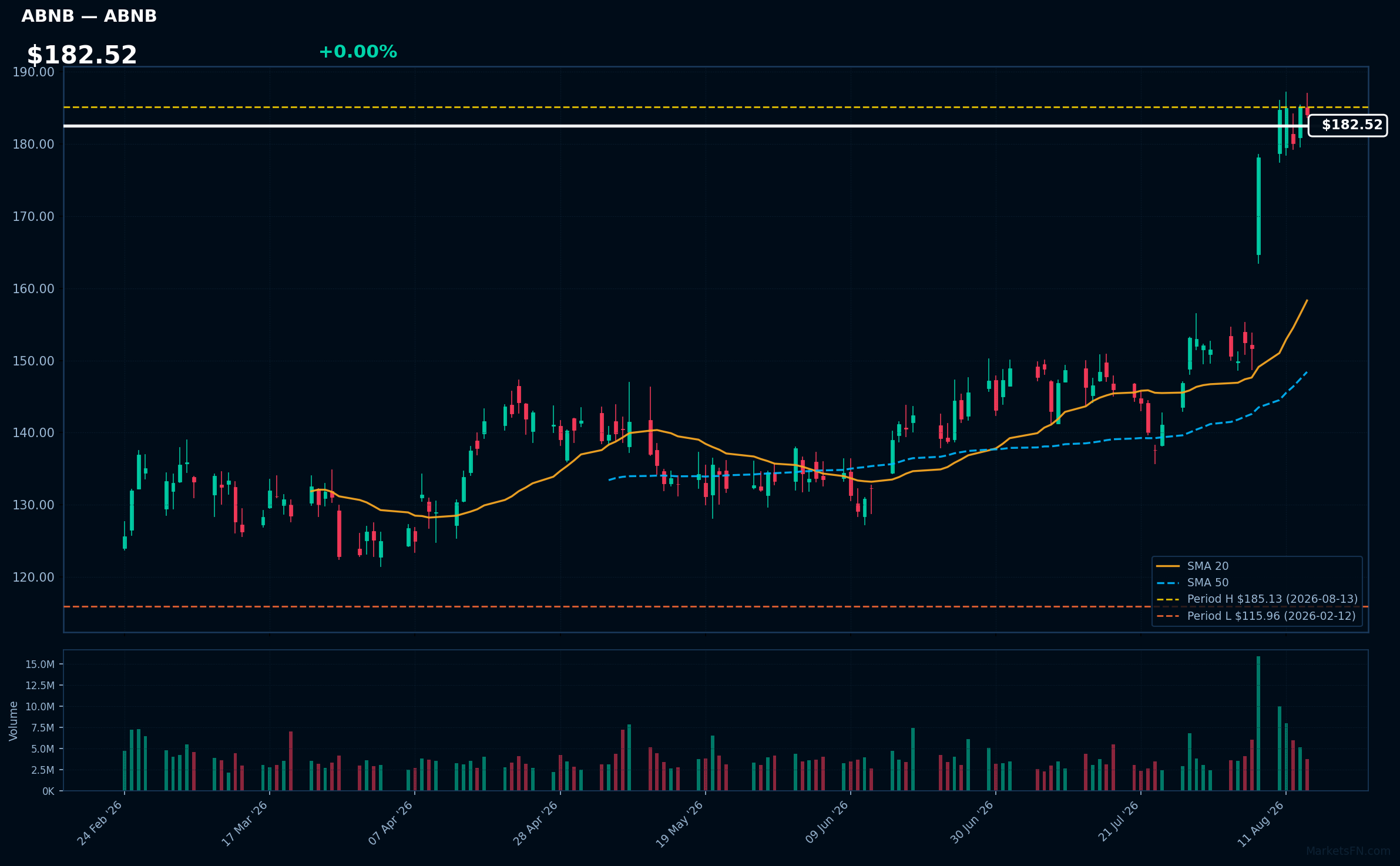This screenshot has width=1400, height=866.
Task: Click the 17 Mar '26 date label
Action: 245,823
